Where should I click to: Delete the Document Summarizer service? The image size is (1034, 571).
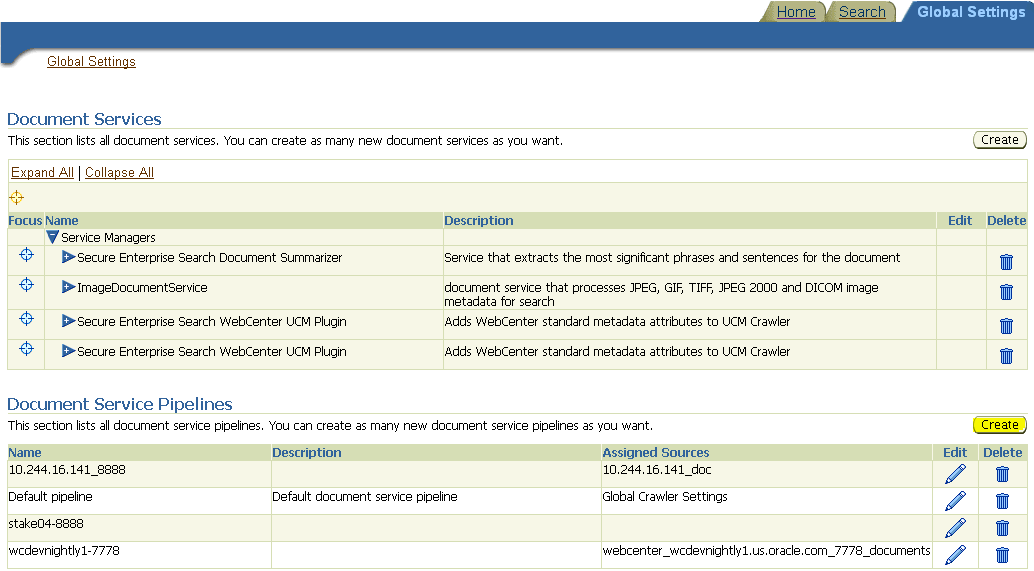[1006, 262]
